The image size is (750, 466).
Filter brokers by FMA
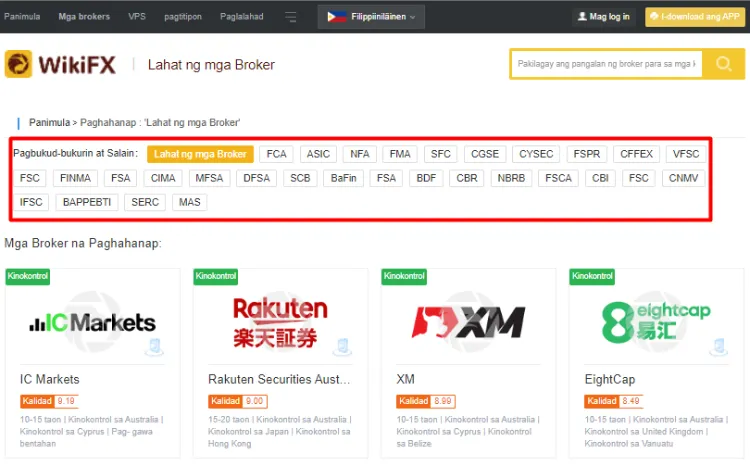400,154
